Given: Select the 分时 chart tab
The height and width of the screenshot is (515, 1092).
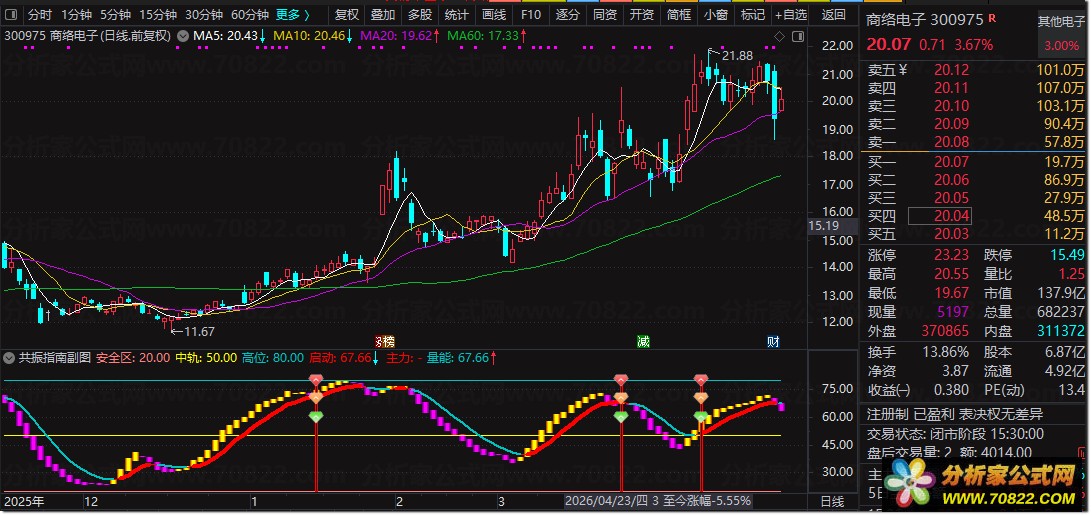Looking at the screenshot, I should pos(40,15).
